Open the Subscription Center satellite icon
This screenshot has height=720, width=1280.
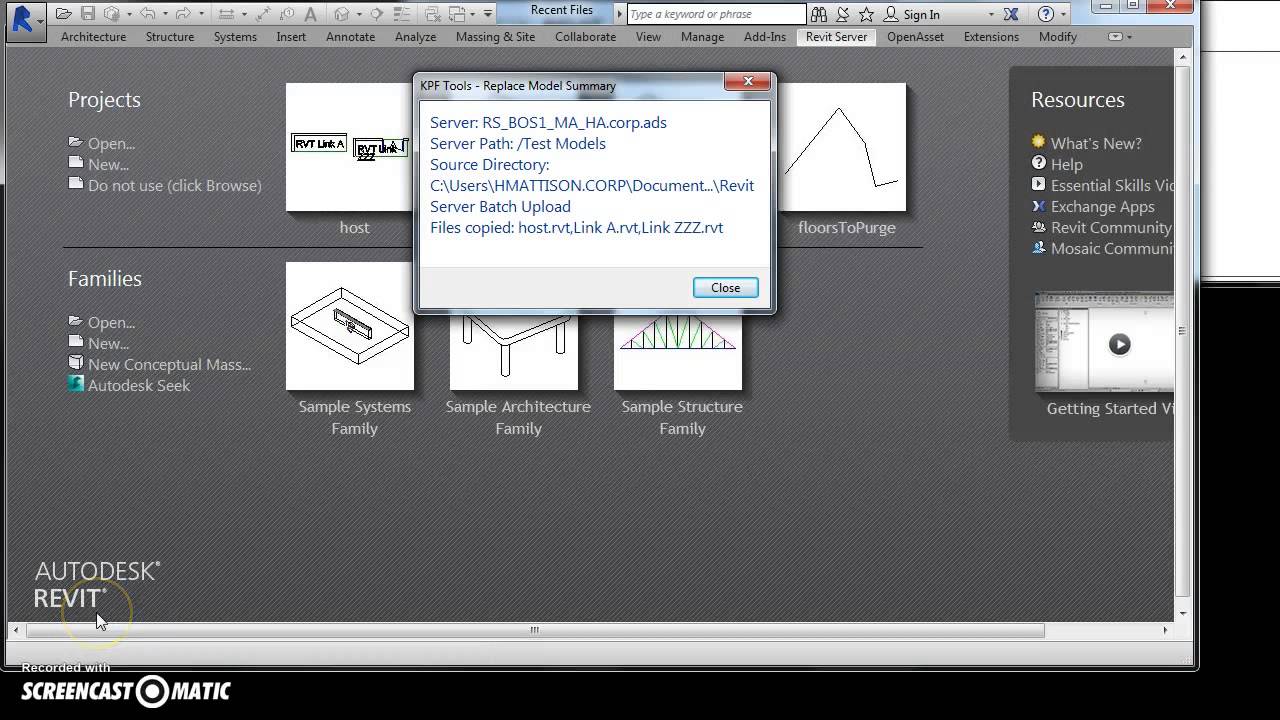pos(843,14)
